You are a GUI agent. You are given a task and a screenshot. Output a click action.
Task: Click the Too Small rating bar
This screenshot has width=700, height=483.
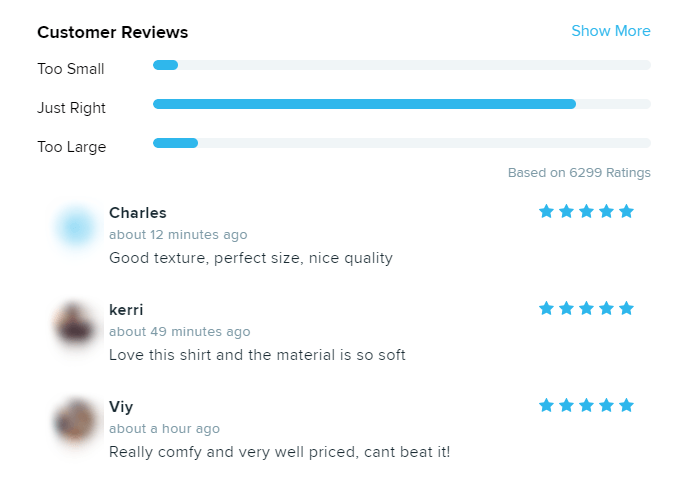(x=401, y=65)
